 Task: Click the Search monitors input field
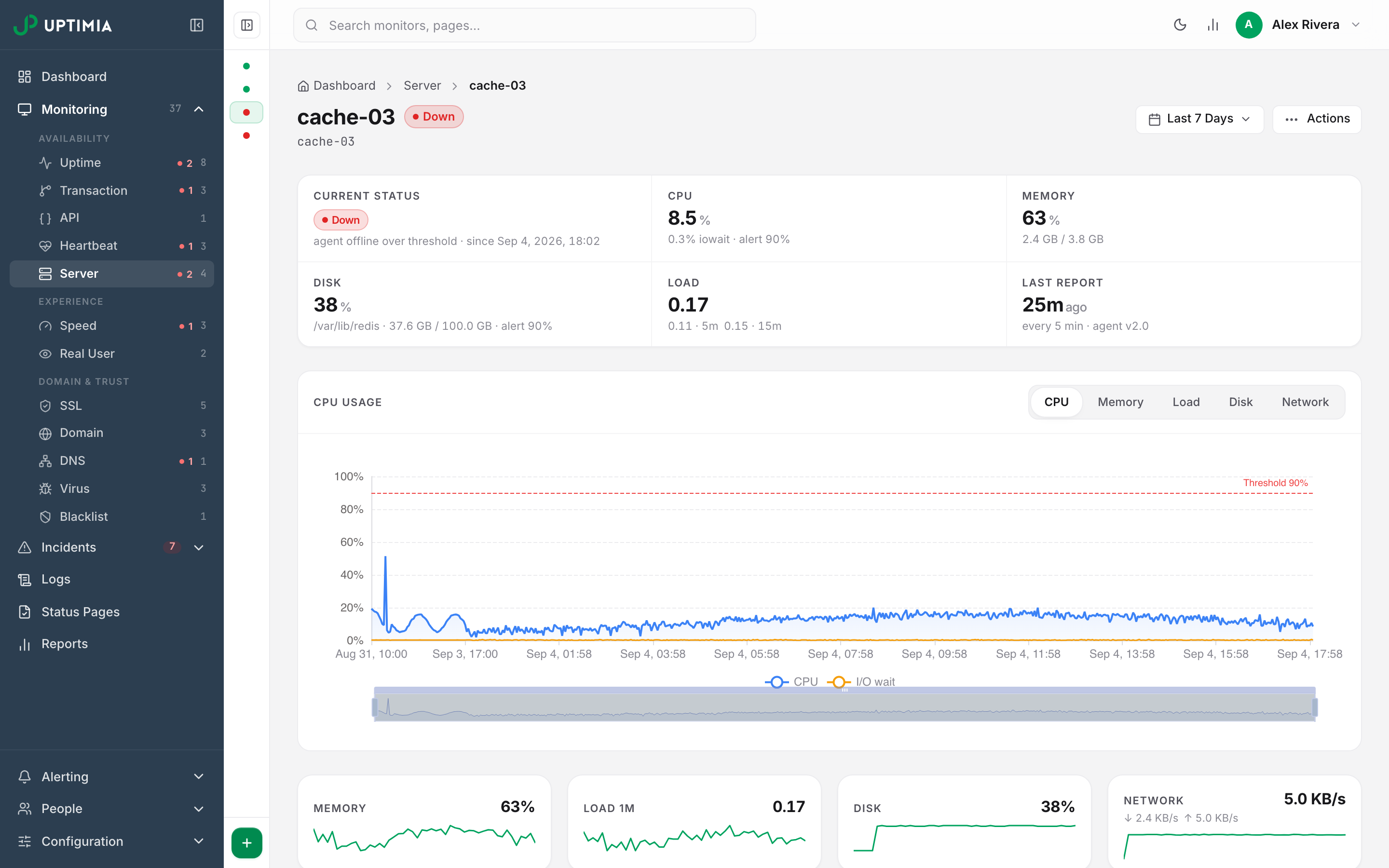pos(524,25)
